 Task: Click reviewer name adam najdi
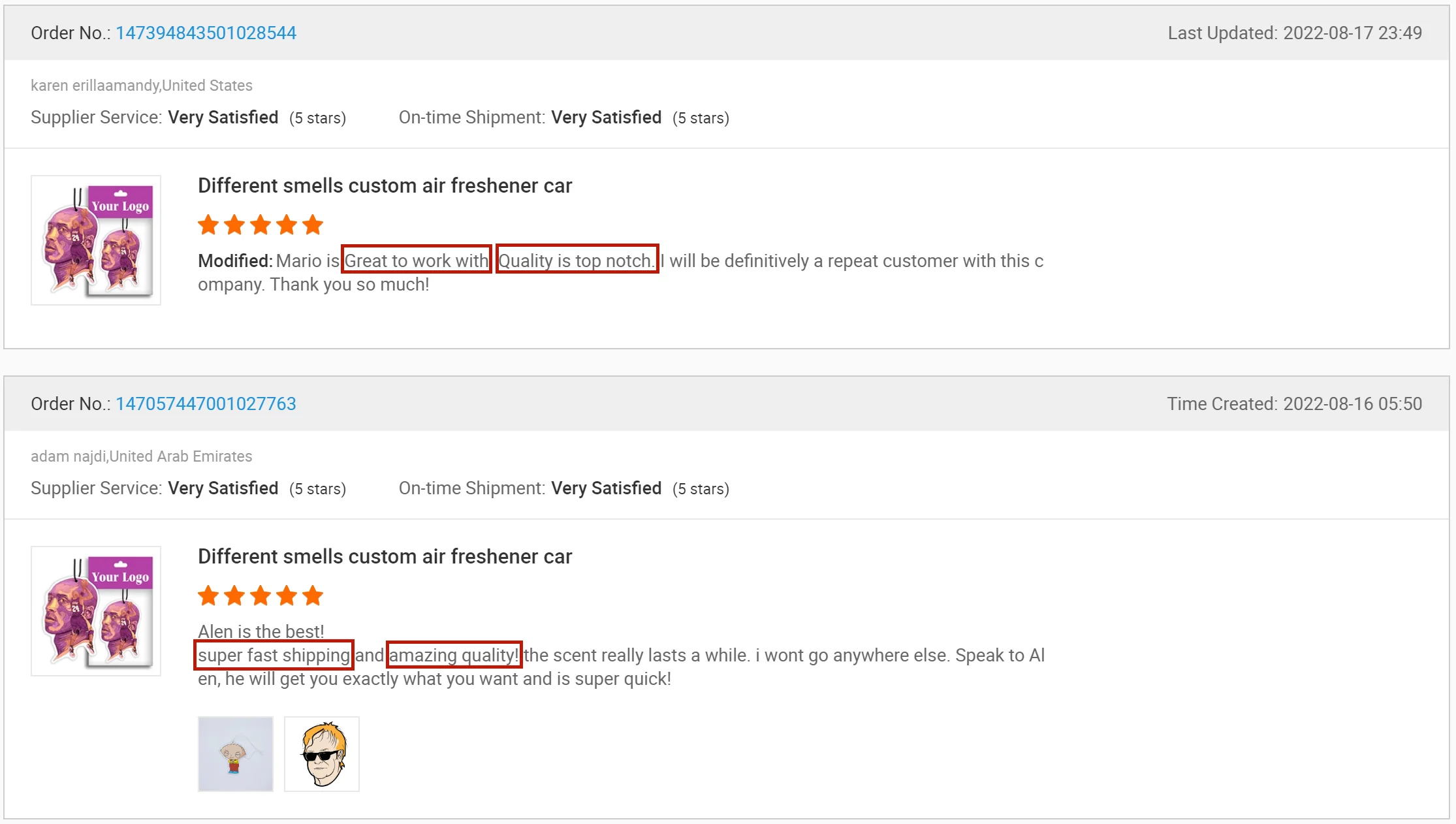click(x=69, y=456)
